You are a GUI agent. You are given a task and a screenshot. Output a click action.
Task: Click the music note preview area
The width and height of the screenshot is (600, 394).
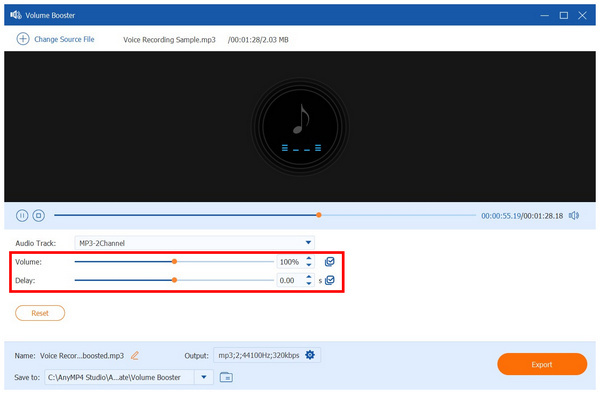[300, 127]
